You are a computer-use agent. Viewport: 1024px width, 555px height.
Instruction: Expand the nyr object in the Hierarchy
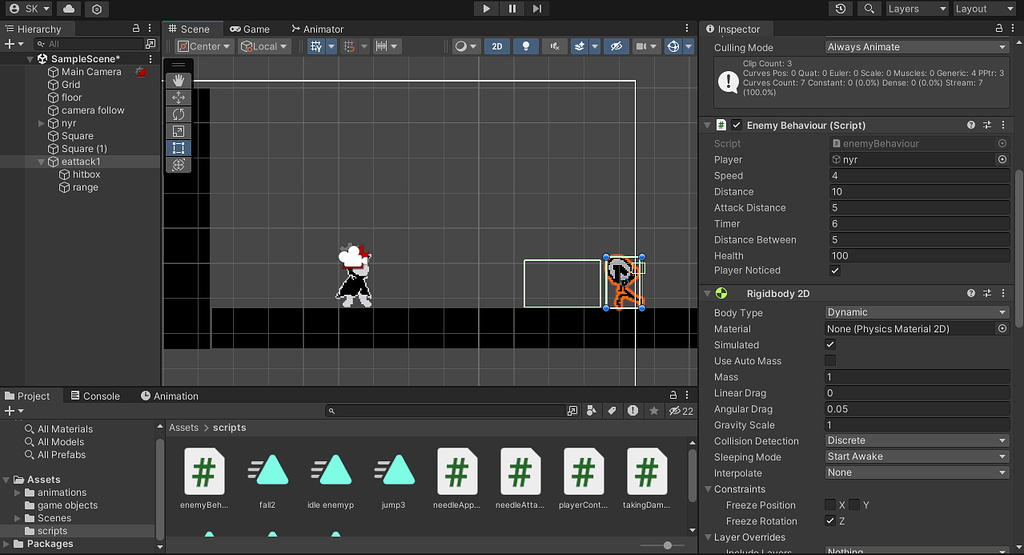click(41, 124)
